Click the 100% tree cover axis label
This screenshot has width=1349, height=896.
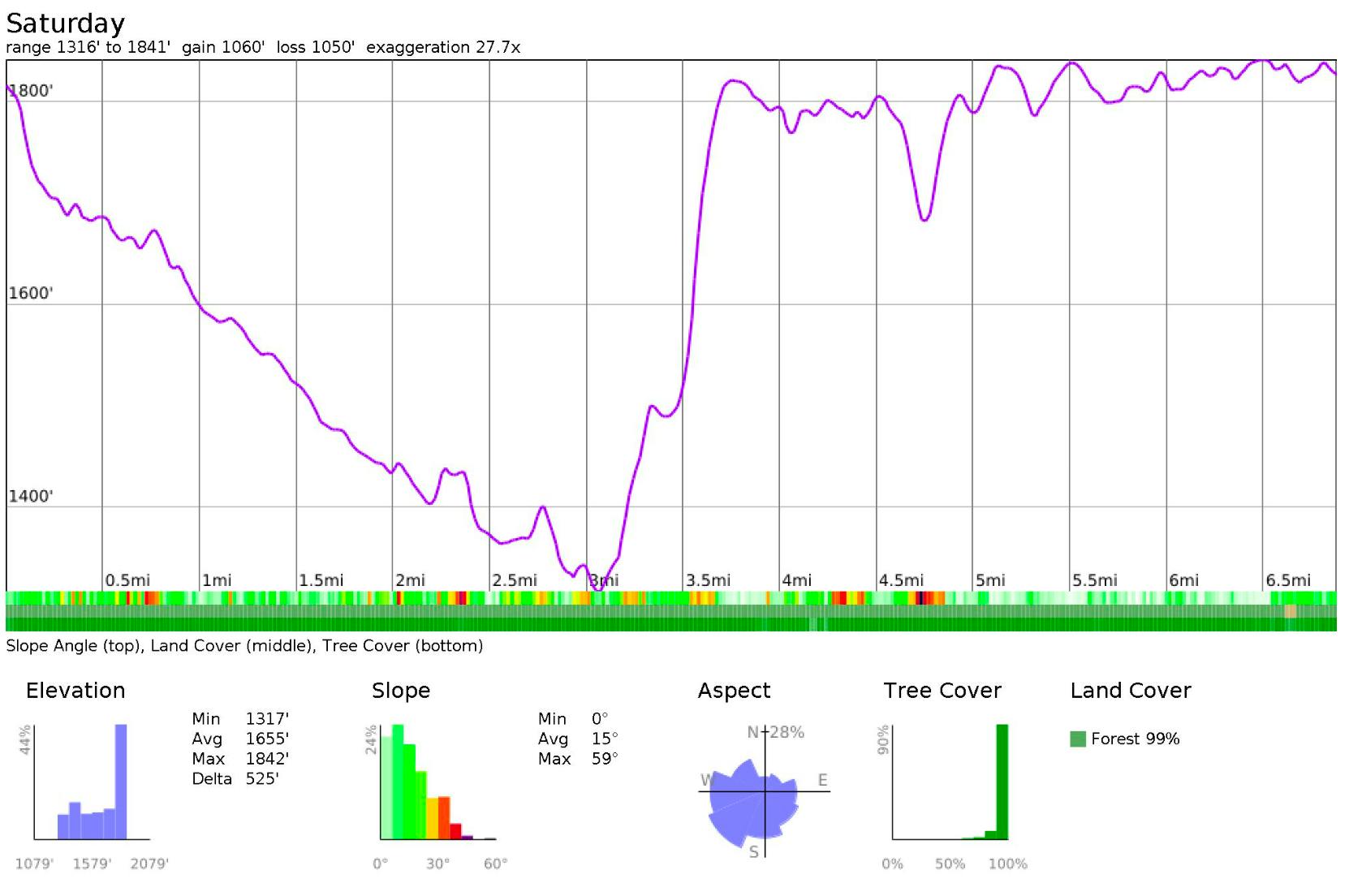coord(1007,864)
